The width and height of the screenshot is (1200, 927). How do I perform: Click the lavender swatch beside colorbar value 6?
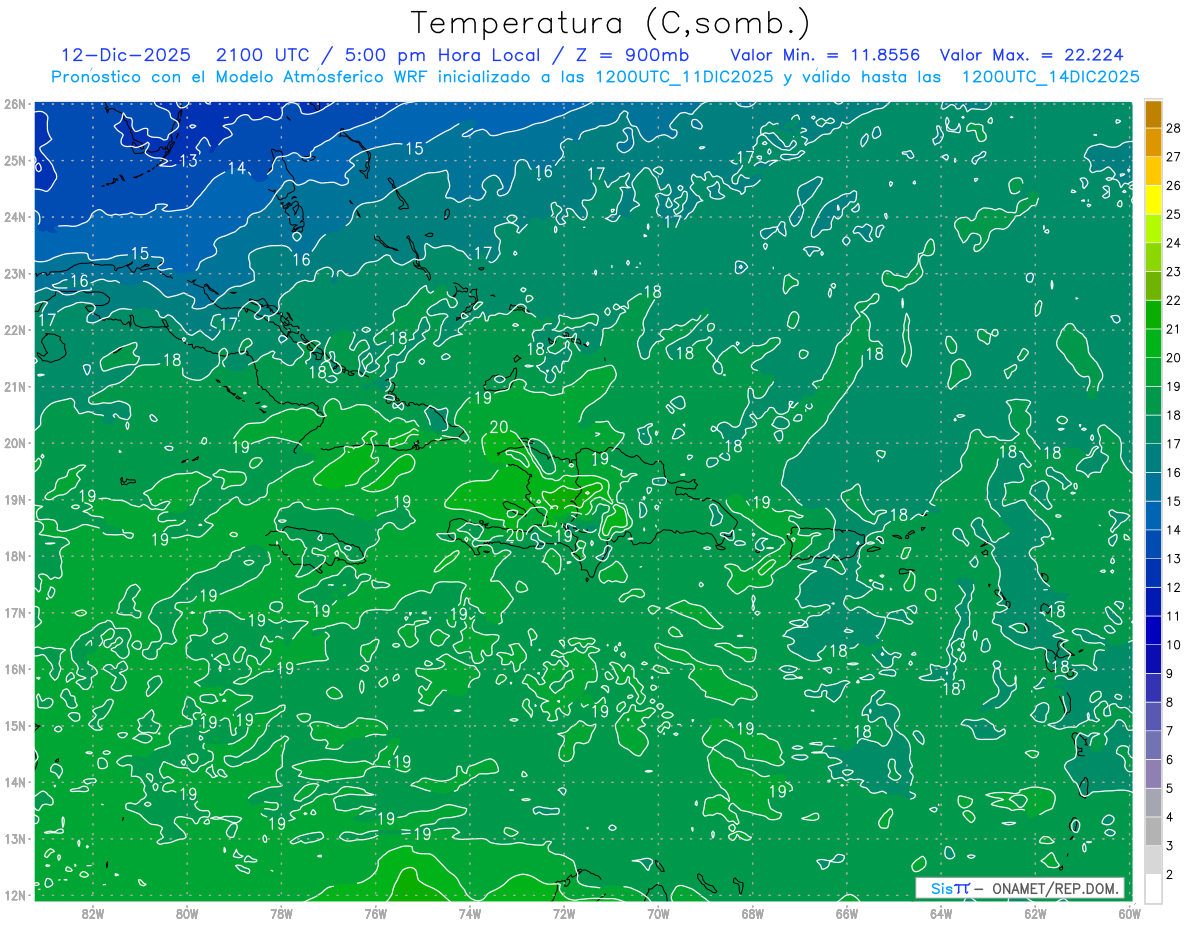(x=1153, y=773)
